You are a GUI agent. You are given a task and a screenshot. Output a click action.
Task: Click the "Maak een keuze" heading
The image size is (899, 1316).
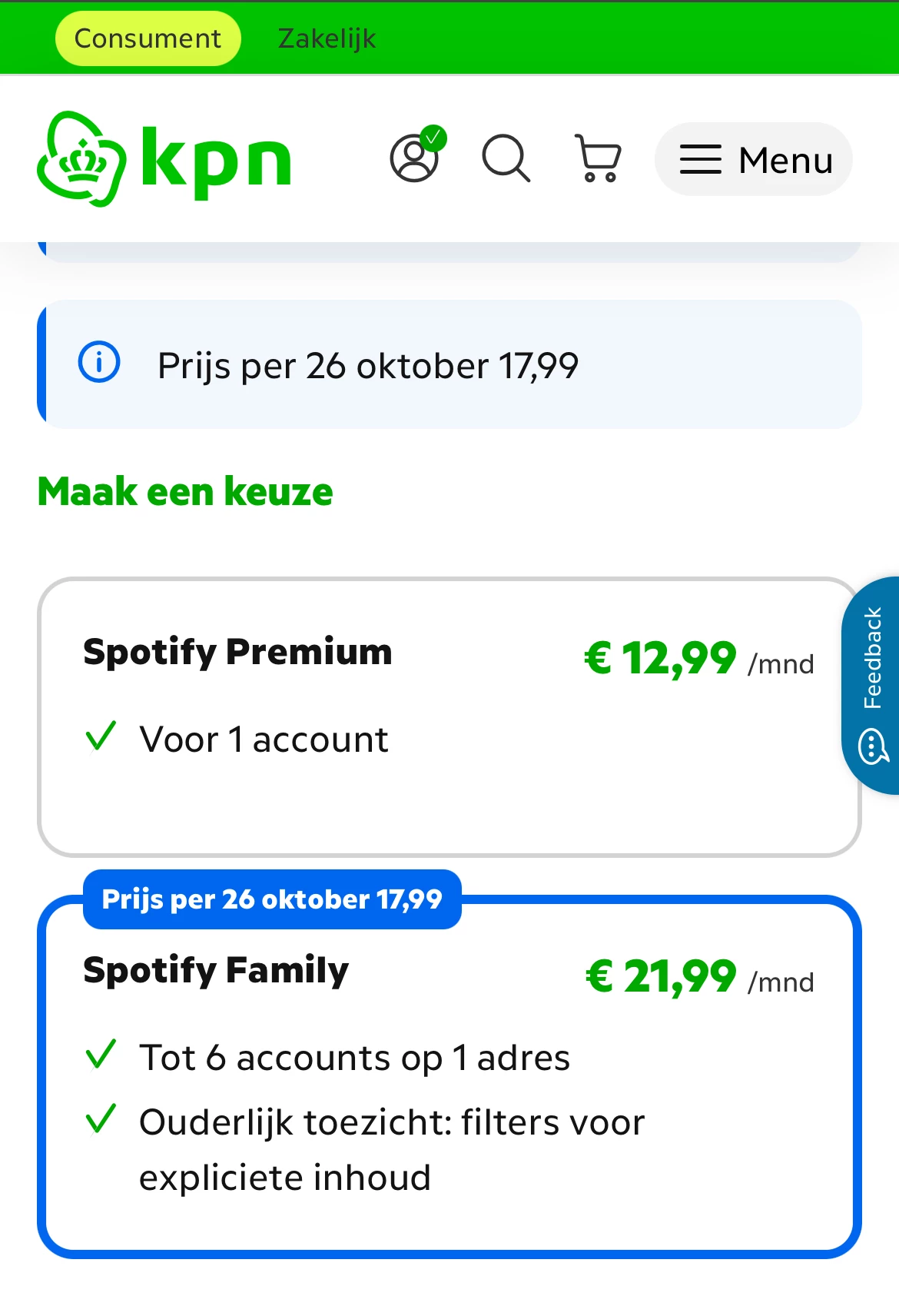pyautogui.click(x=185, y=492)
